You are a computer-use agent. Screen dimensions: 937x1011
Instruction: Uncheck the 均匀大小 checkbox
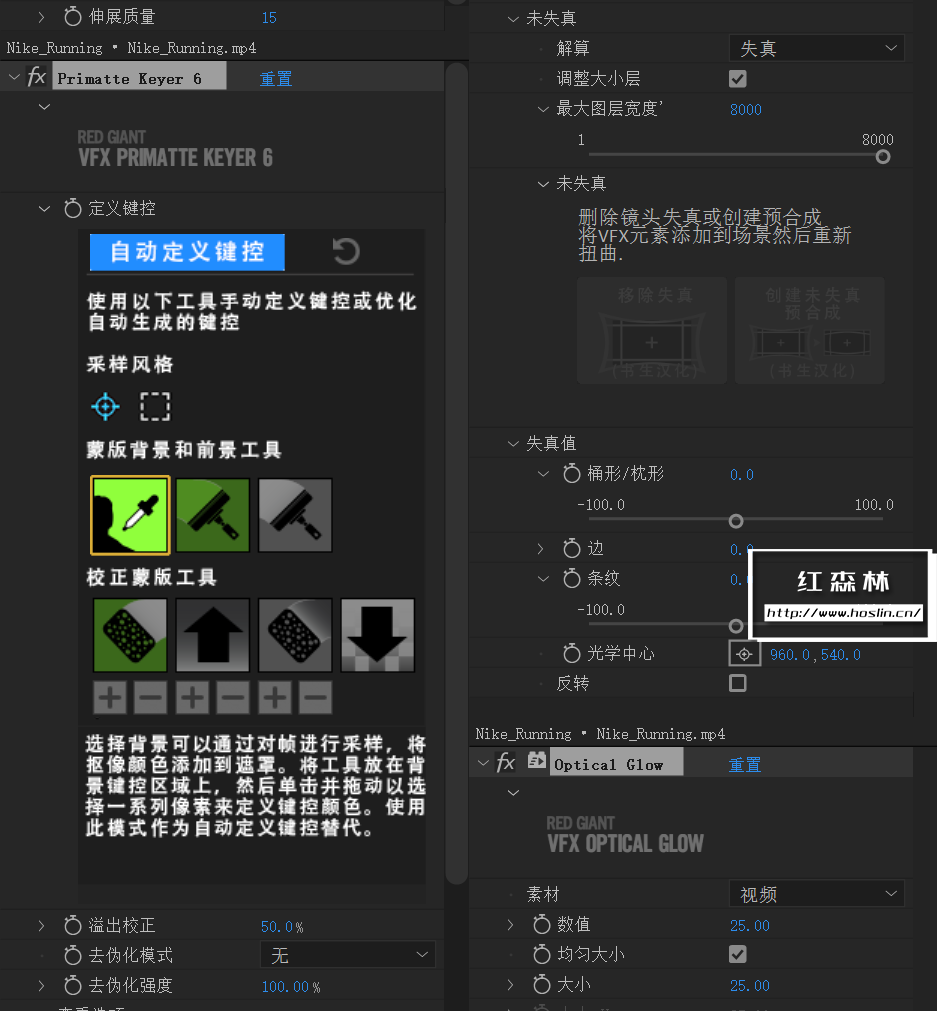point(738,954)
